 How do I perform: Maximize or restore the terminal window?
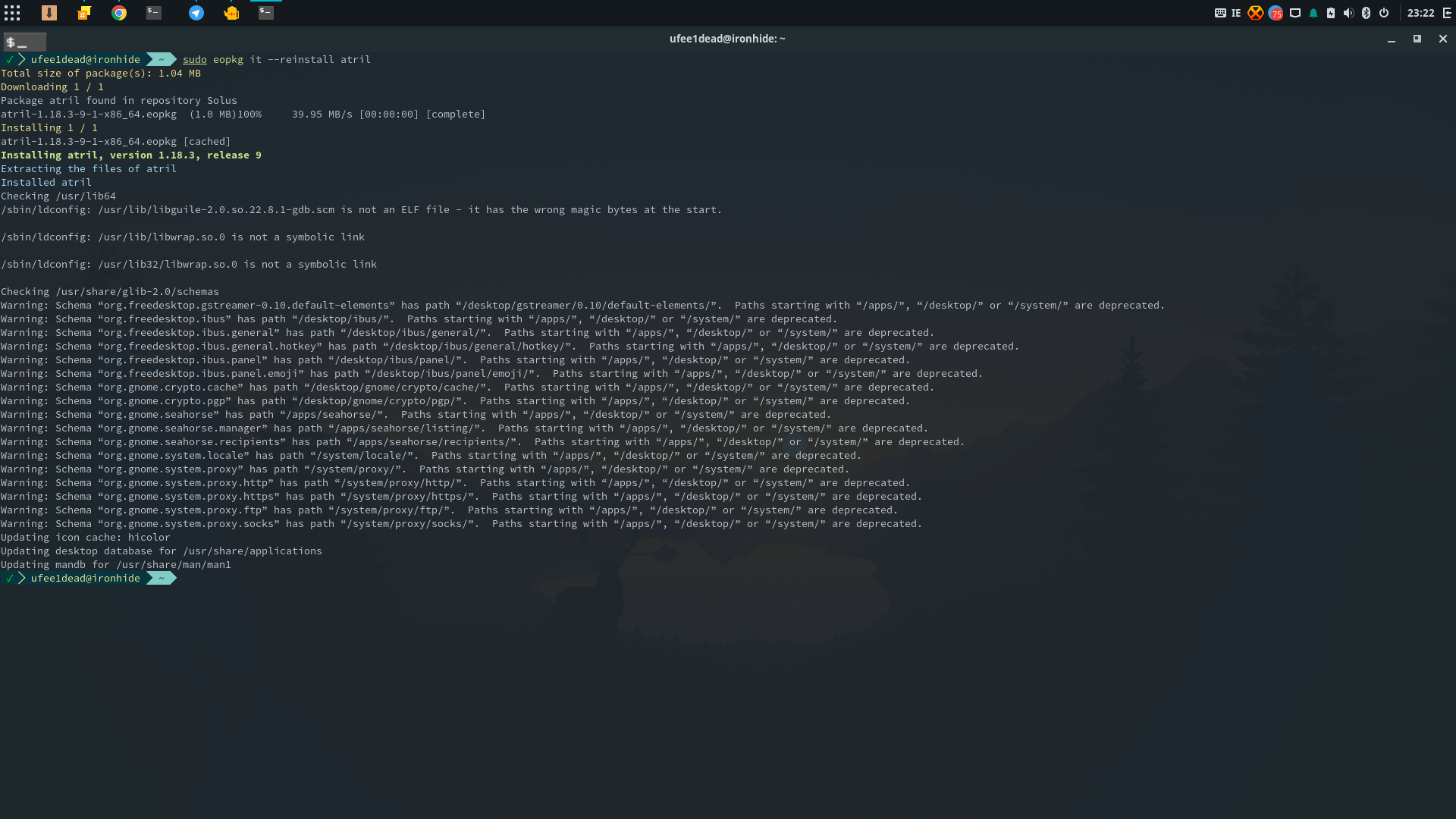[1417, 39]
